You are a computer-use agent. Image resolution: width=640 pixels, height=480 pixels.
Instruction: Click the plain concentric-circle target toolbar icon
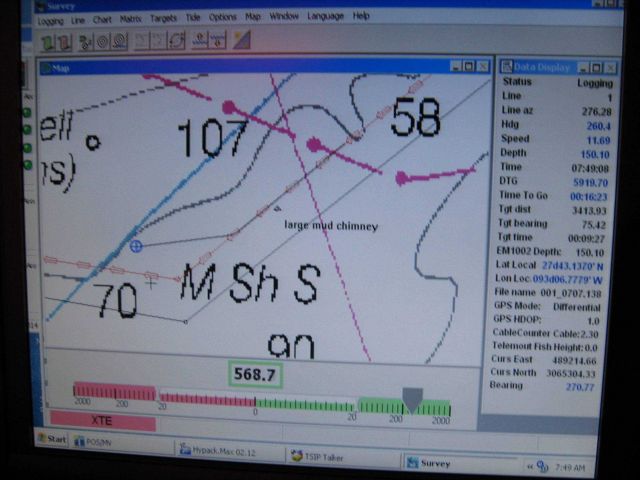click(x=102, y=42)
